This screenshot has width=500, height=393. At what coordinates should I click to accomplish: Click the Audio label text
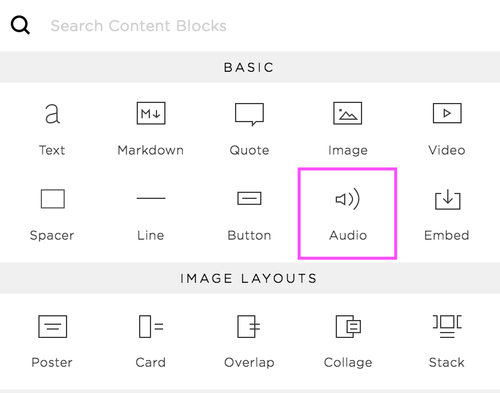tap(348, 235)
